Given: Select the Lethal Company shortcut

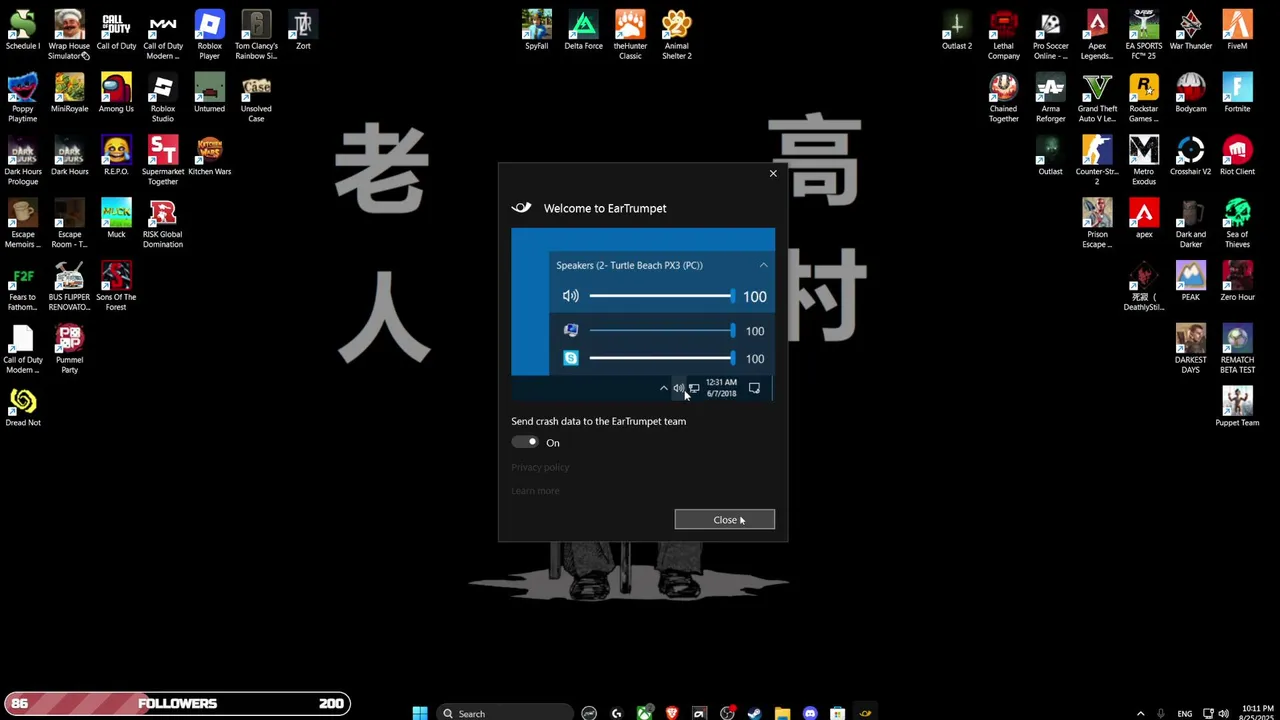Looking at the screenshot, I should (1003, 36).
